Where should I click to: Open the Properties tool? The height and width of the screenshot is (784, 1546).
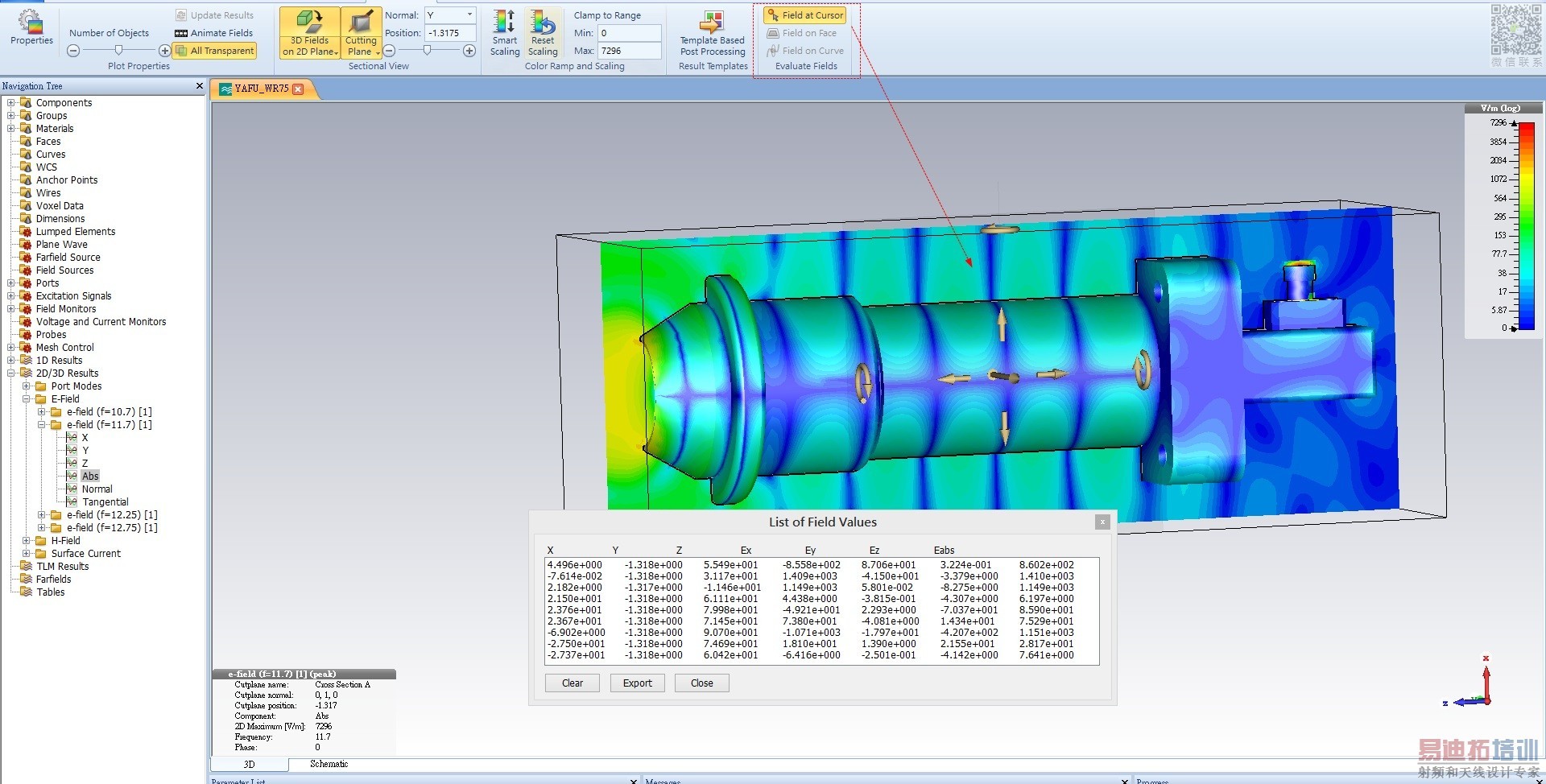pyautogui.click(x=31, y=27)
